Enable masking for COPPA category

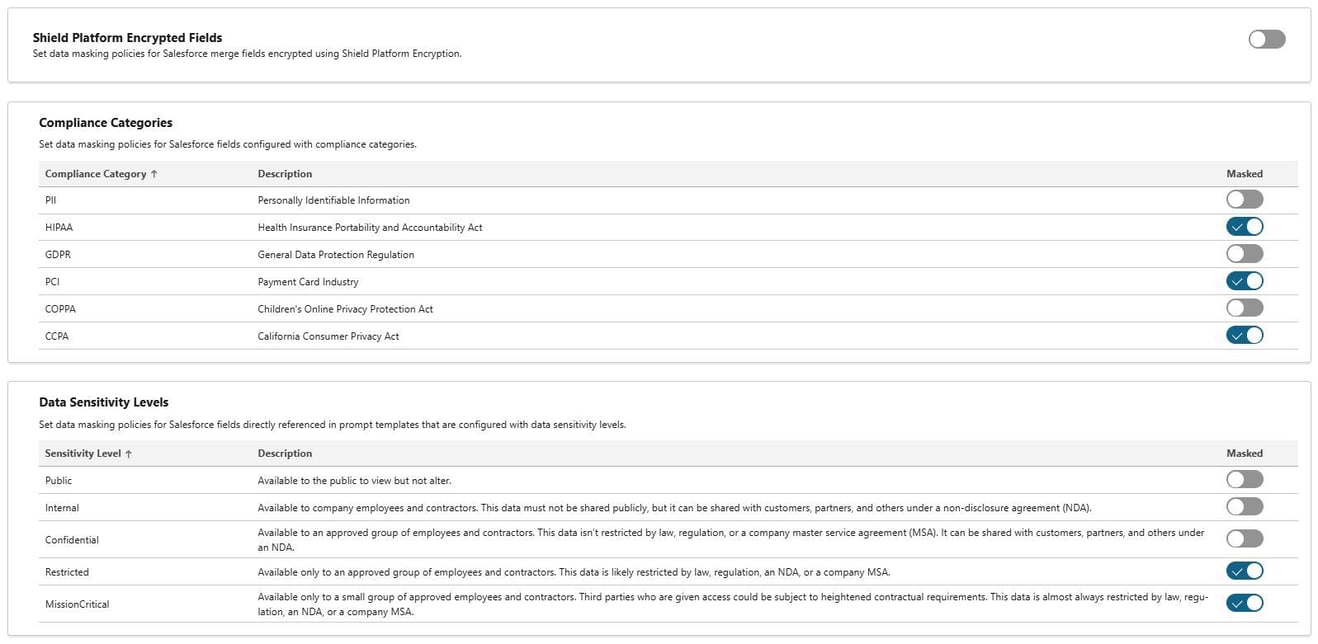click(x=1244, y=307)
